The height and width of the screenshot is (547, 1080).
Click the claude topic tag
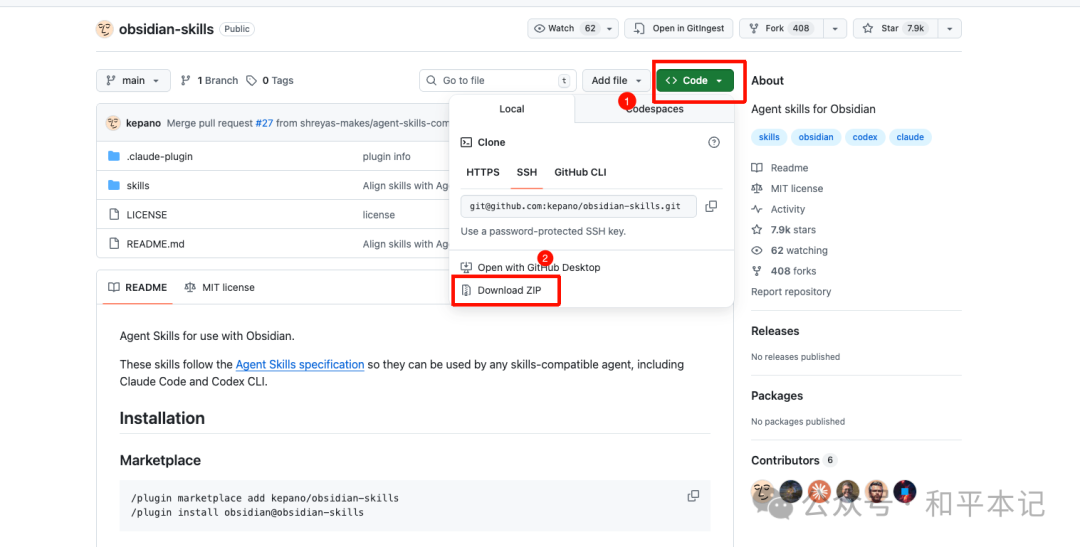910,137
